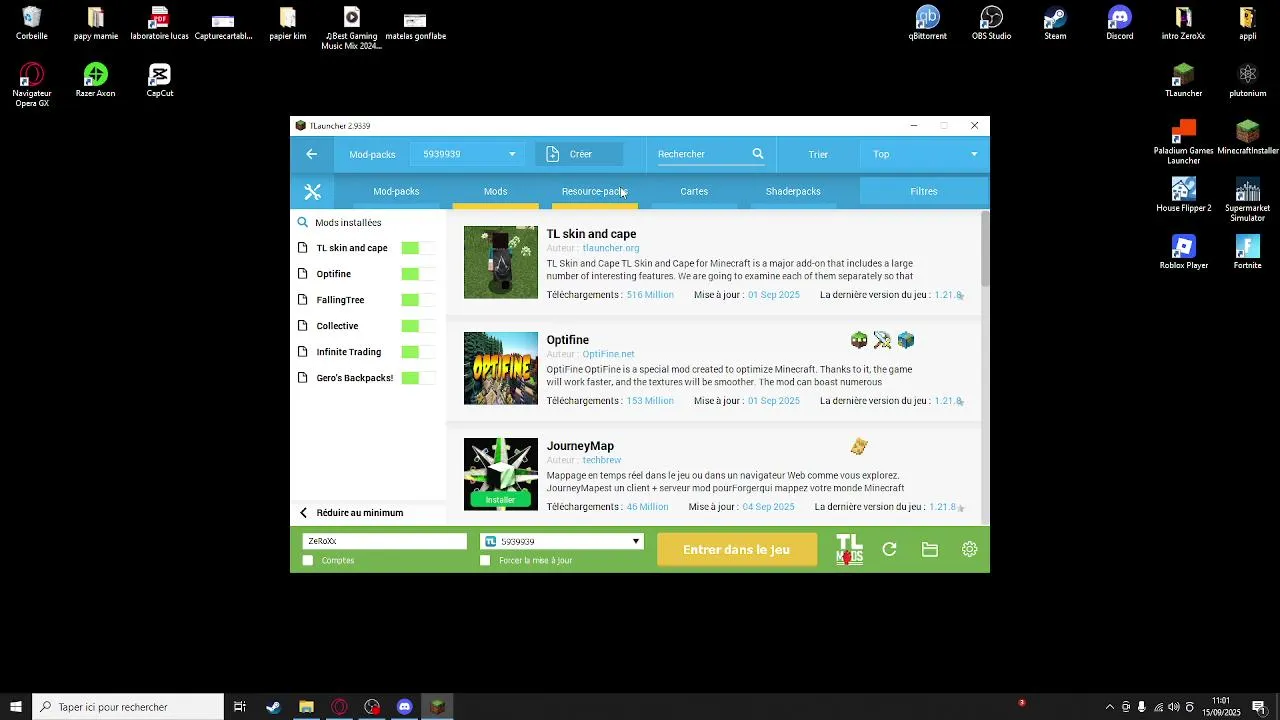Click the pickaxe category icon on Optifine

[882, 341]
